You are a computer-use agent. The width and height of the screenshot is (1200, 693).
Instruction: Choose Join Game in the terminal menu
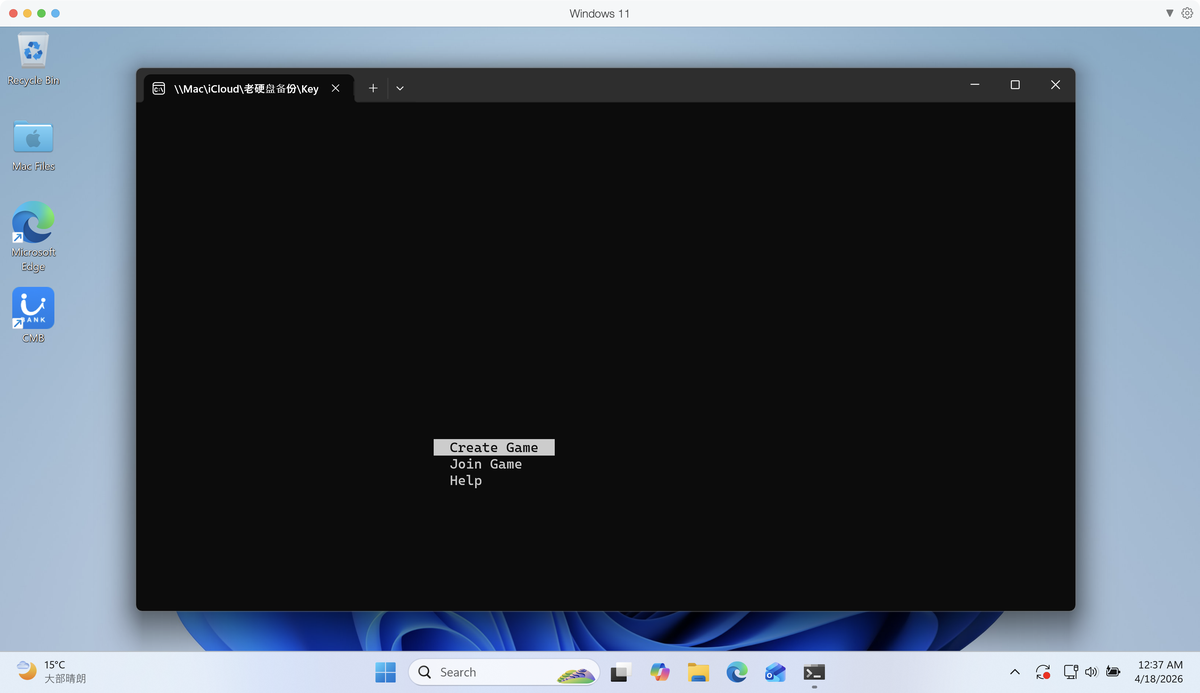(x=485, y=464)
